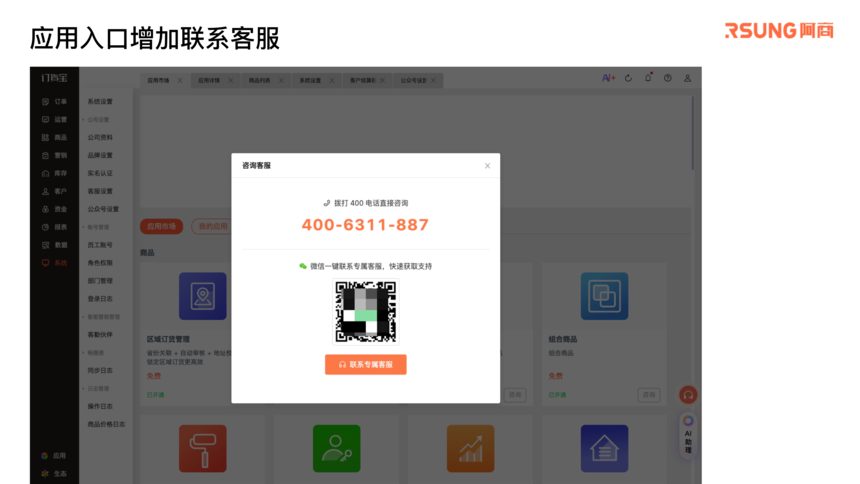Close the 系统设置 tab
This screenshot has height=484, width=860.
332,81
